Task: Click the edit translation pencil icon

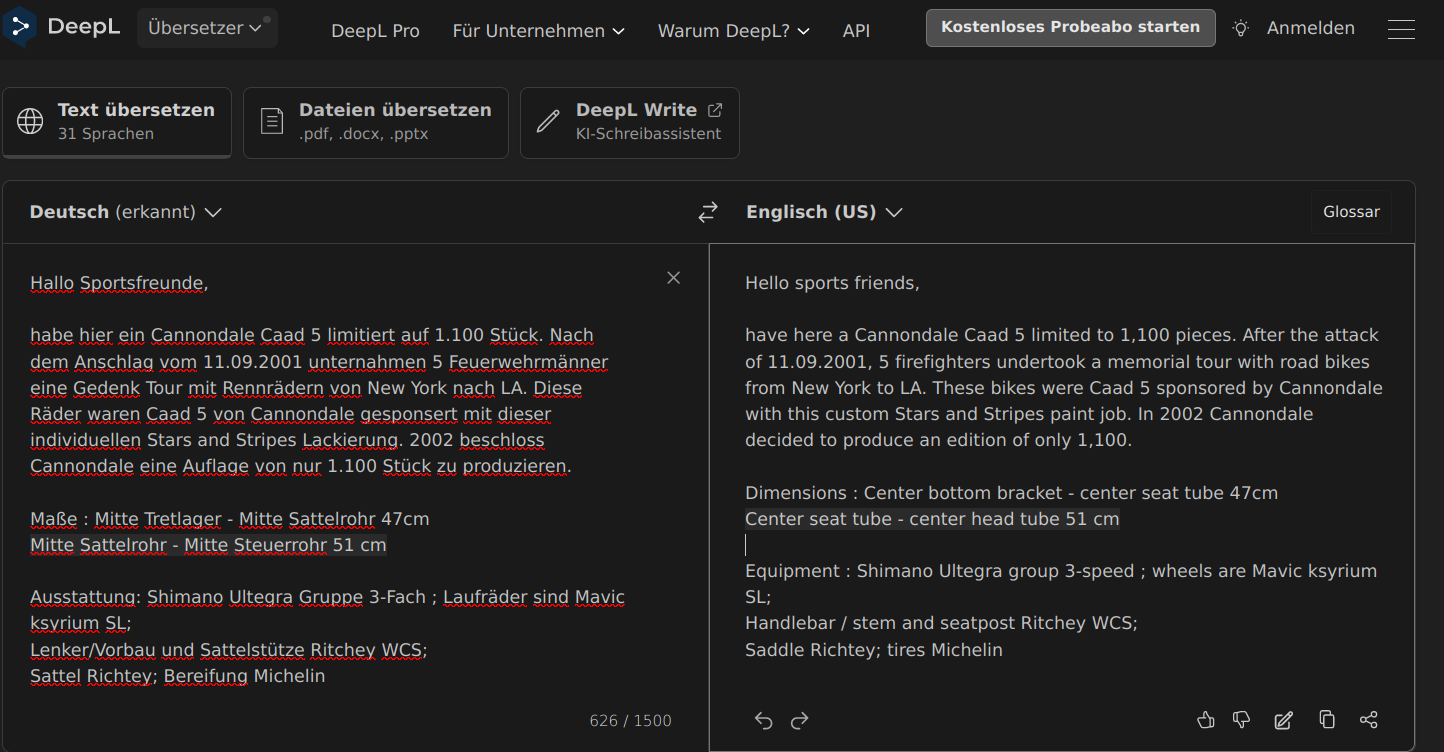Action: [1284, 720]
